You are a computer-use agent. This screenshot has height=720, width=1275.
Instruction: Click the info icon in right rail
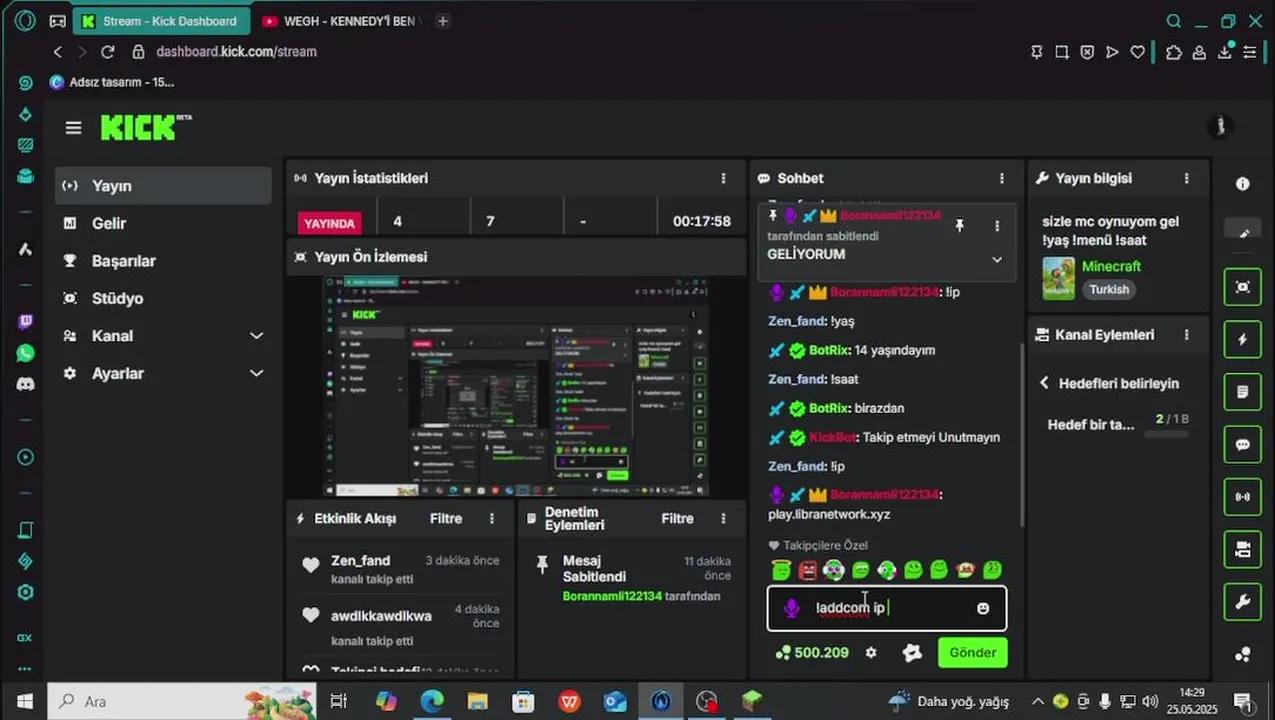click(x=1243, y=184)
